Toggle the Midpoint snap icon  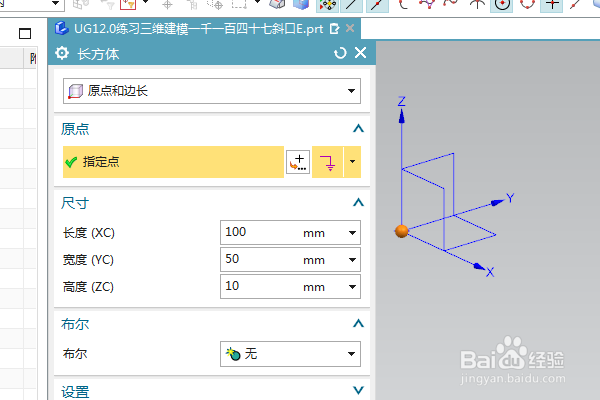point(377,5)
